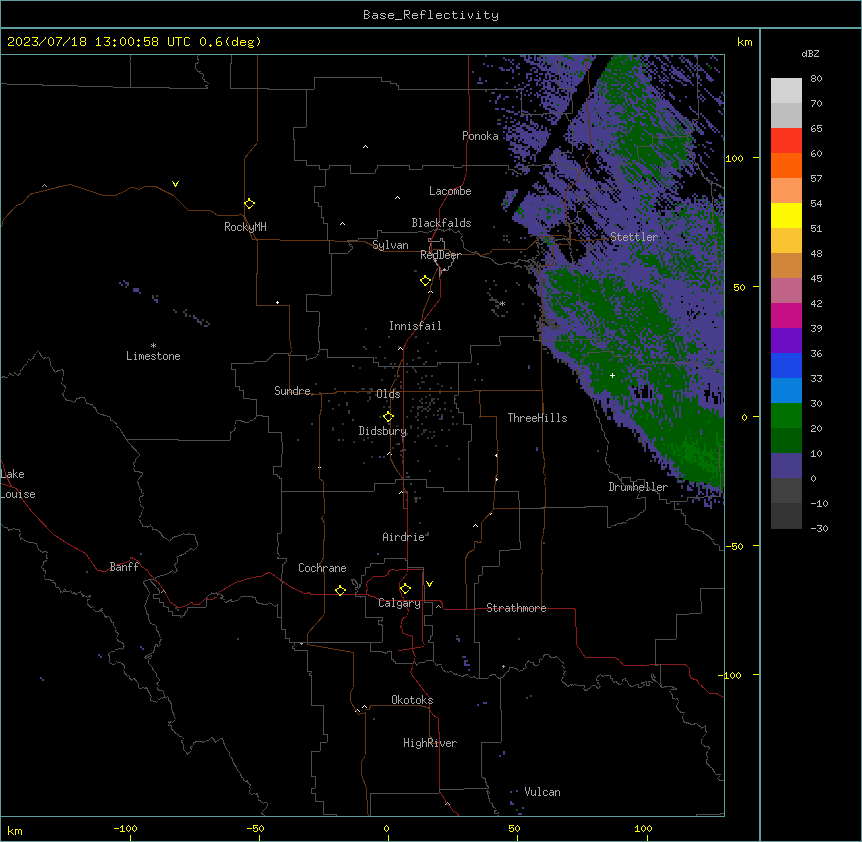The width and height of the screenshot is (862, 842).
Task: Click the yellow diamond marker south of RedDeer
Action: pos(426,281)
